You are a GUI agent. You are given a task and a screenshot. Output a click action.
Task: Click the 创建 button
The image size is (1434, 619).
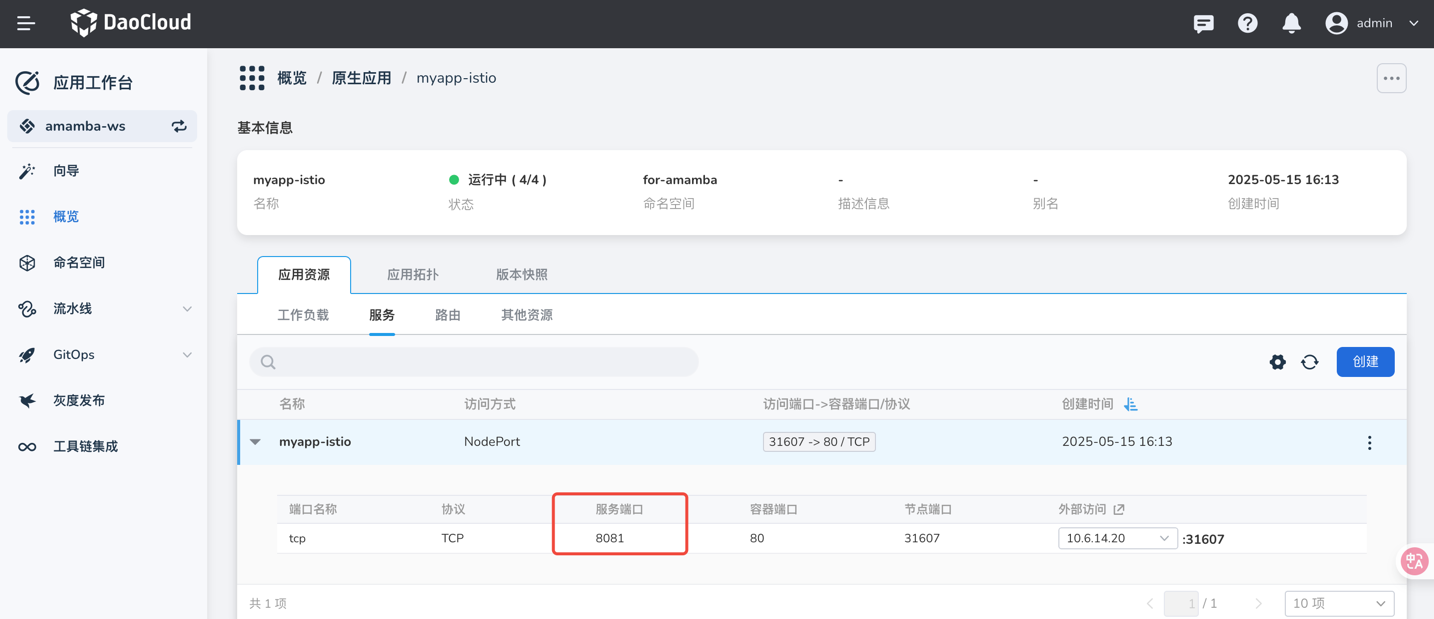click(1364, 362)
